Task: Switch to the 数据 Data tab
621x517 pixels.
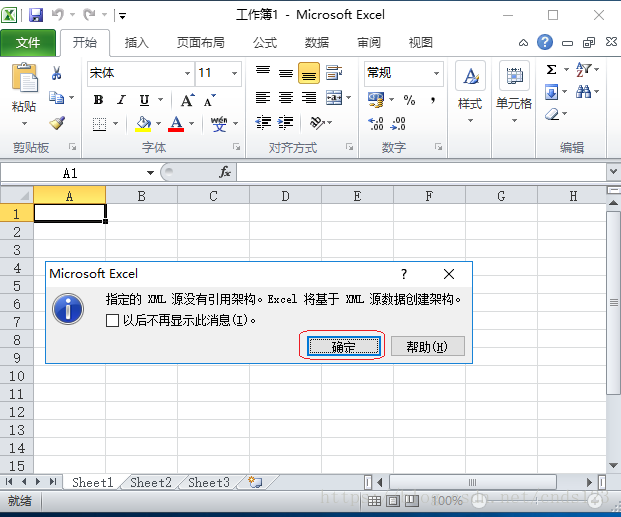Action: pyautogui.click(x=316, y=42)
